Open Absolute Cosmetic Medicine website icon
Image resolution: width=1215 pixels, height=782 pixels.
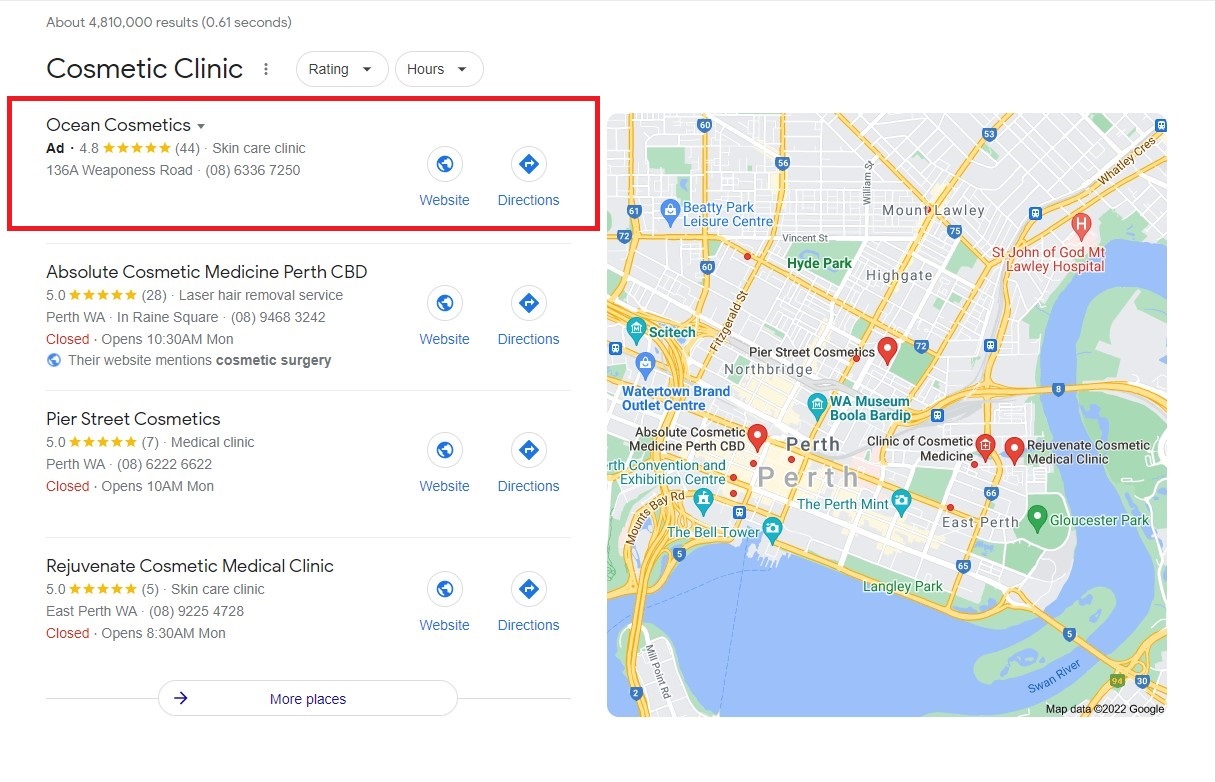tap(445, 303)
